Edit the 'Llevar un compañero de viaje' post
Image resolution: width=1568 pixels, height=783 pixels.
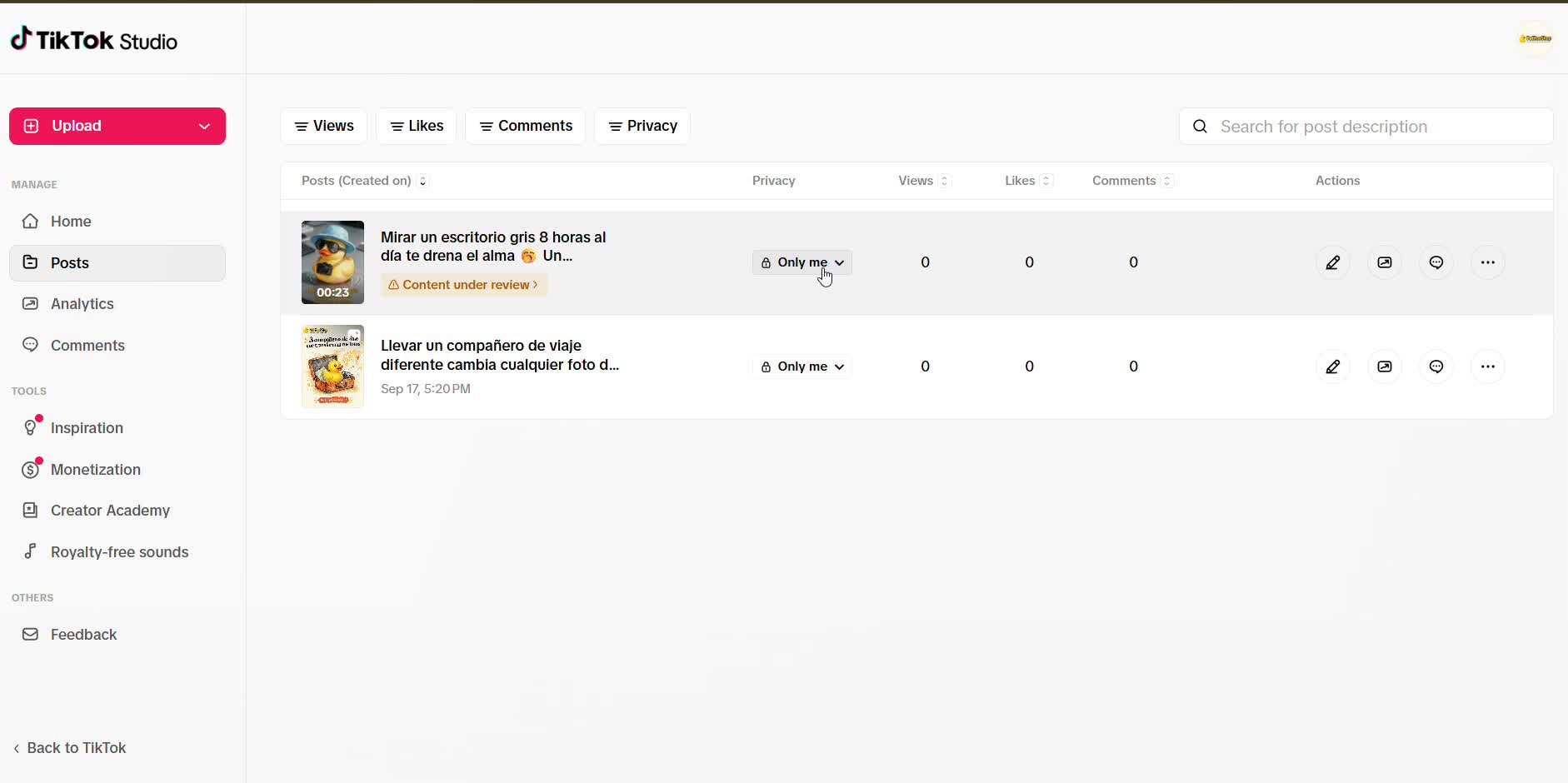1333,367
